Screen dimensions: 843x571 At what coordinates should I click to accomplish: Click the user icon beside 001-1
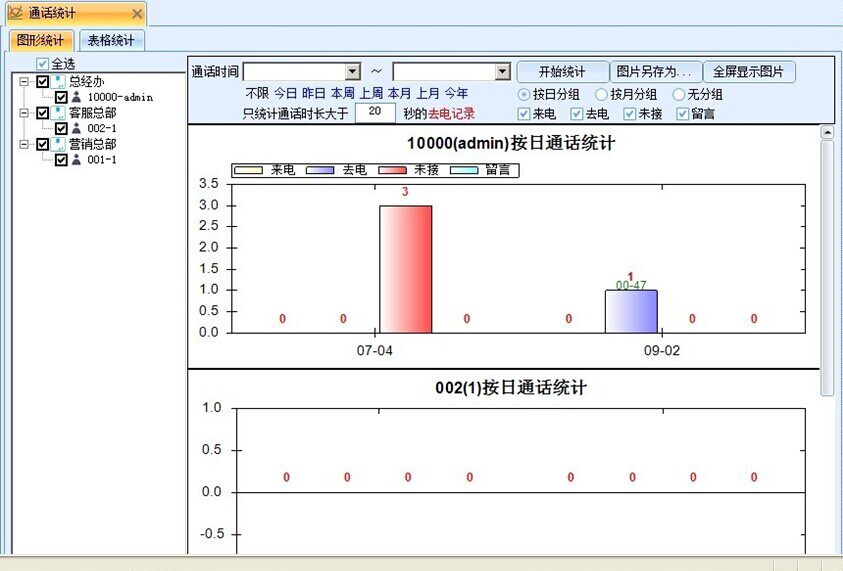tap(77, 160)
